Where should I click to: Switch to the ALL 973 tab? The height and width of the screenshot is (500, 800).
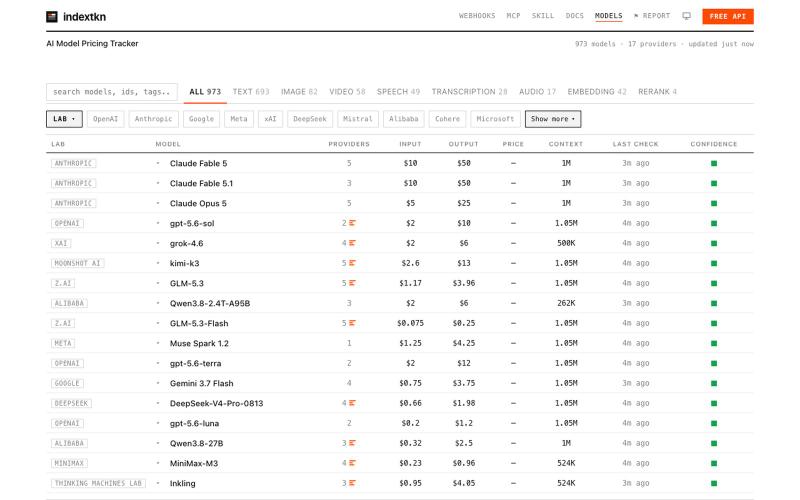[205, 92]
